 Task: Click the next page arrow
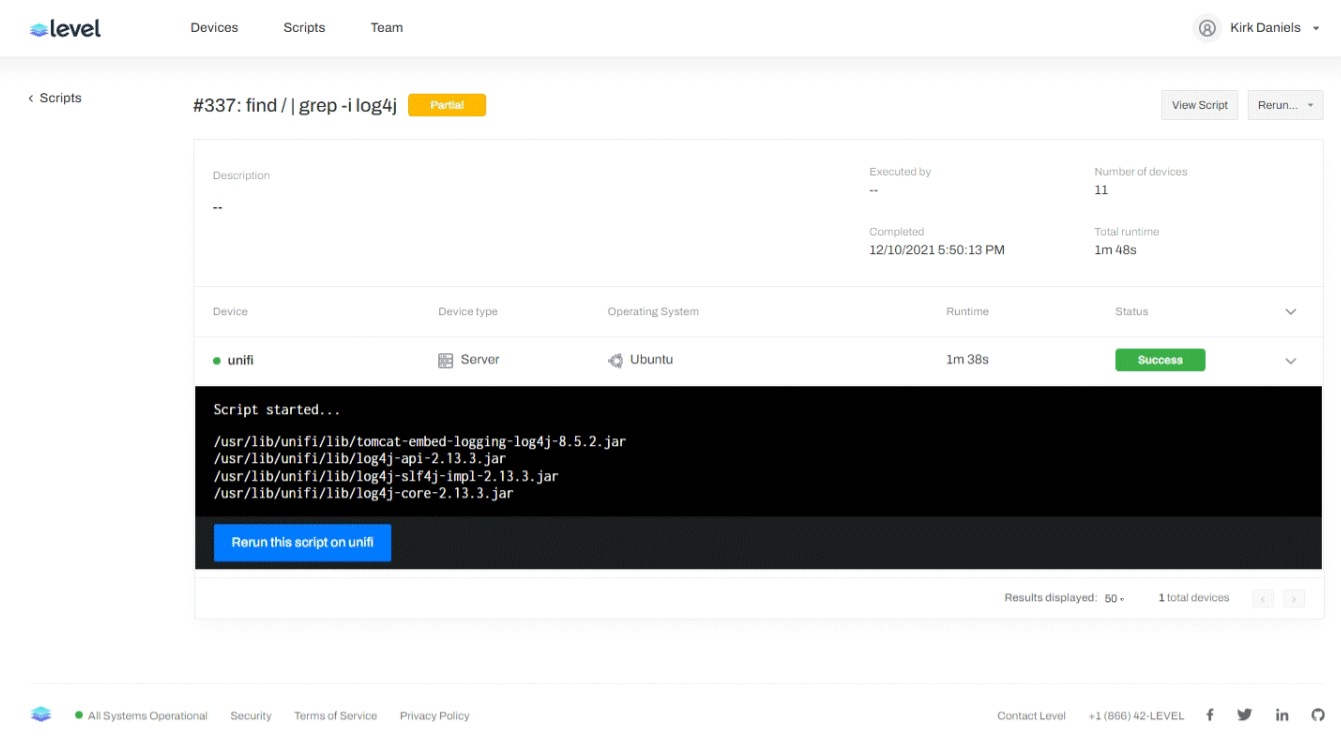point(1294,599)
